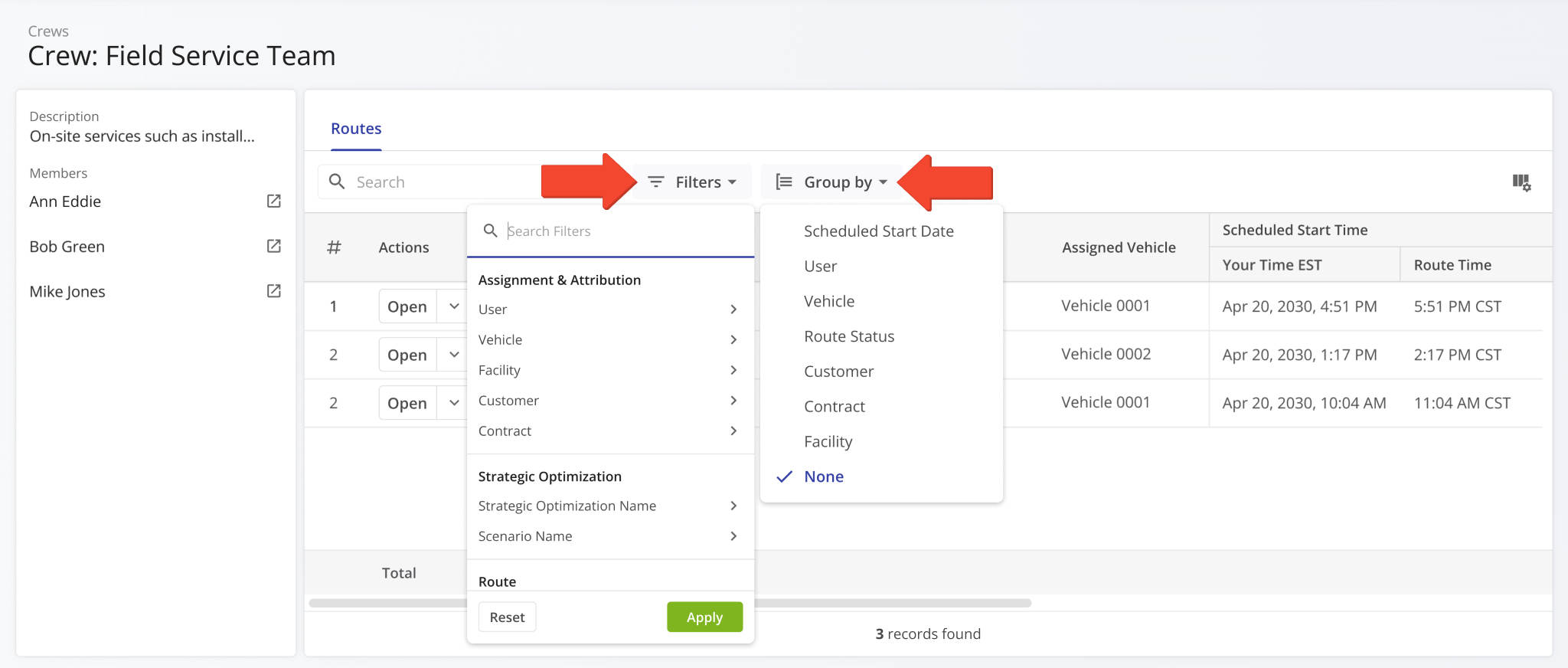Group routes by Scheduled Start Date

coord(878,231)
